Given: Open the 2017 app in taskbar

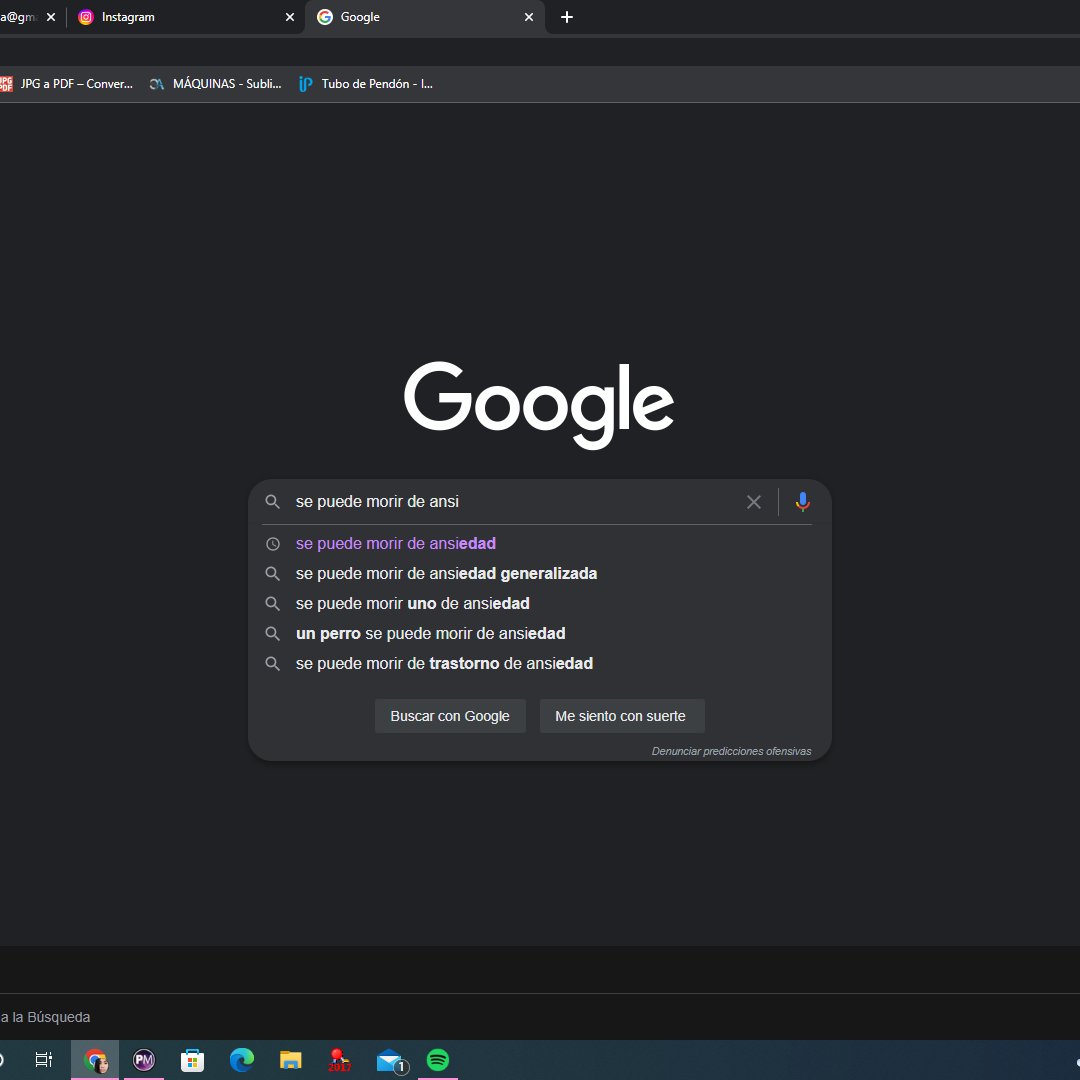Looking at the screenshot, I should coord(339,1060).
